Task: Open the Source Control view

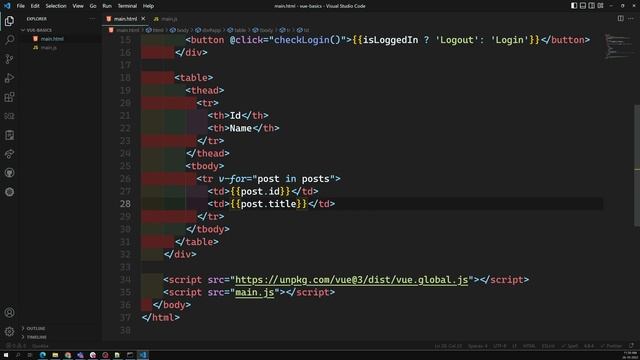Action: tap(9, 59)
